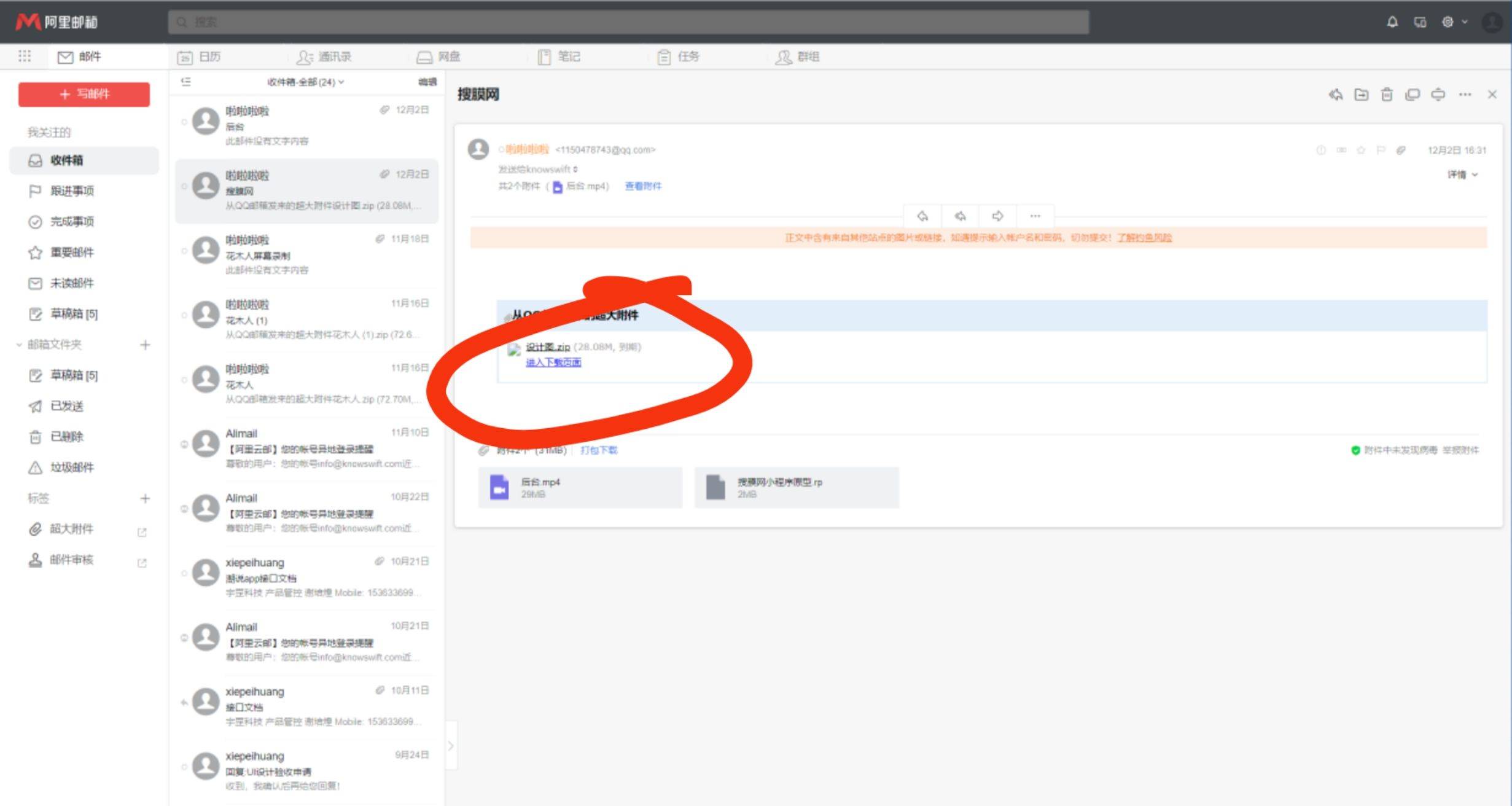Viewport: 1512px width, 806px height.
Task: Select the 花木人屏幕录制 mail's circle checkbox
Action: tap(184, 251)
